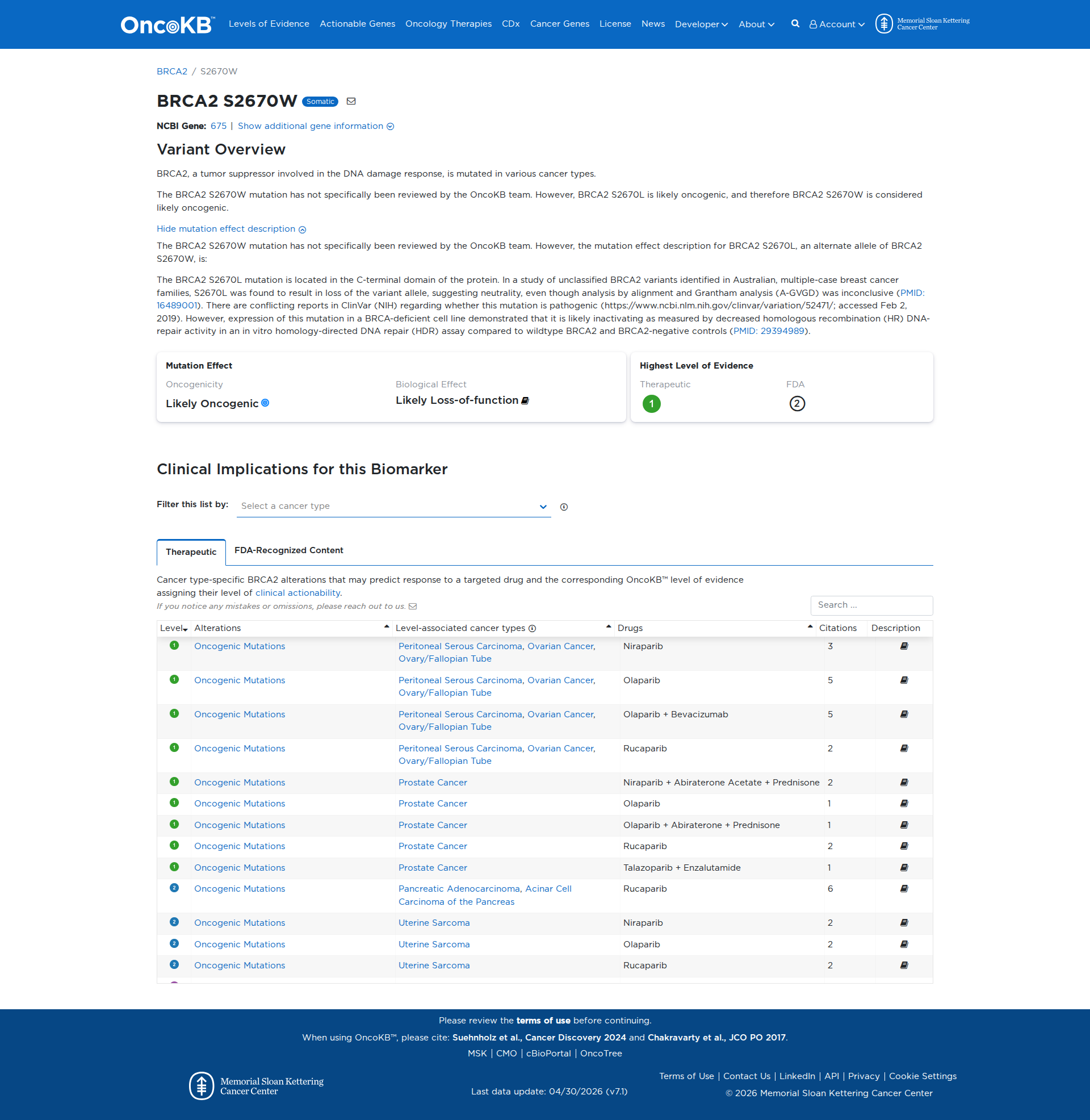Click Uterine Sarcoma link in Olaparib row

click(434, 944)
